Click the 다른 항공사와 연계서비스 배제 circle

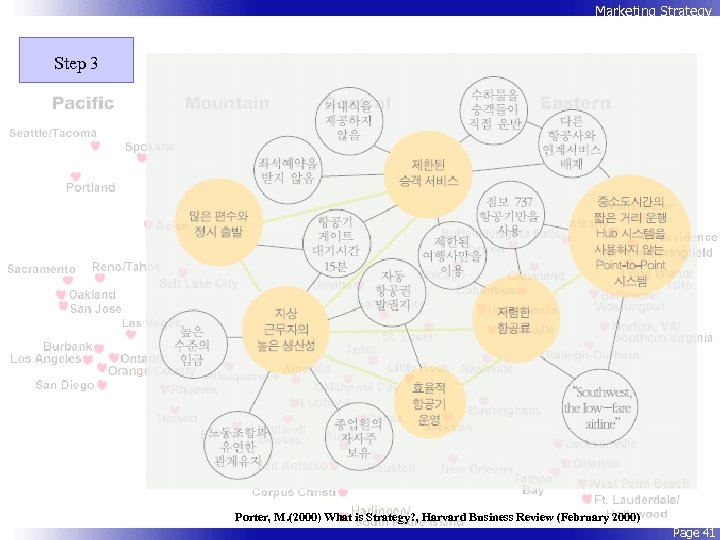572,144
